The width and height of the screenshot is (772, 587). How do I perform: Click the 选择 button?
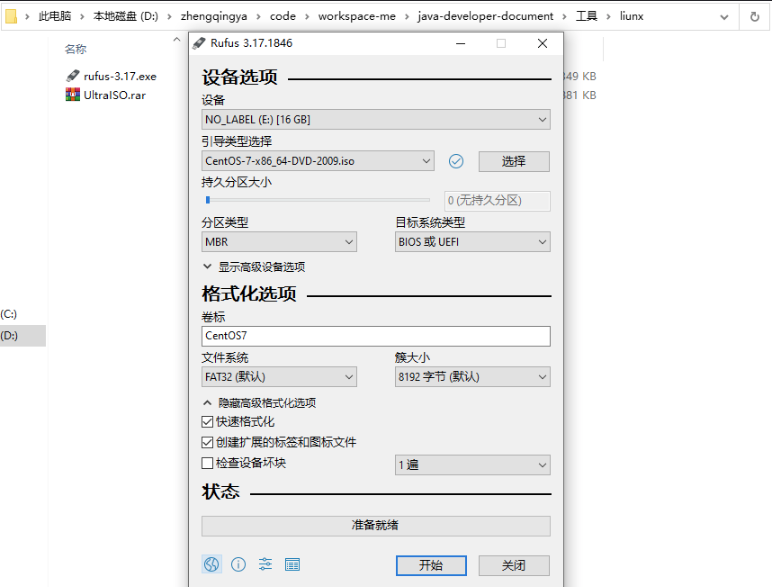(x=514, y=162)
